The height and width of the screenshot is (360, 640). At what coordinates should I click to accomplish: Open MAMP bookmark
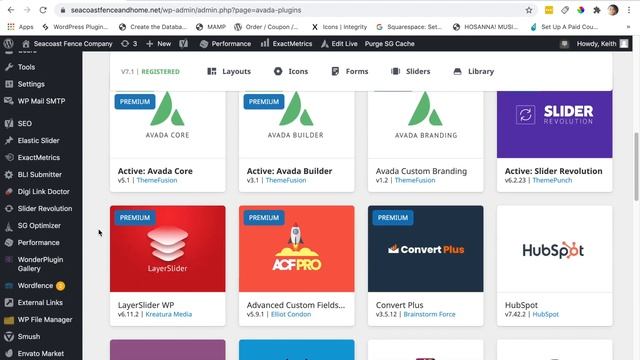(x=211, y=27)
